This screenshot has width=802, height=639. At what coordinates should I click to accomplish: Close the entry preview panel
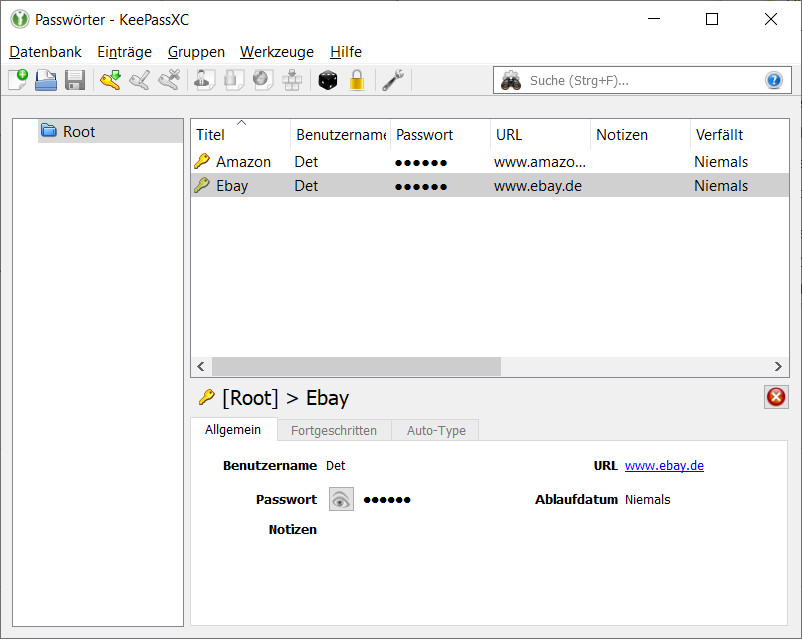click(x=775, y=397)
